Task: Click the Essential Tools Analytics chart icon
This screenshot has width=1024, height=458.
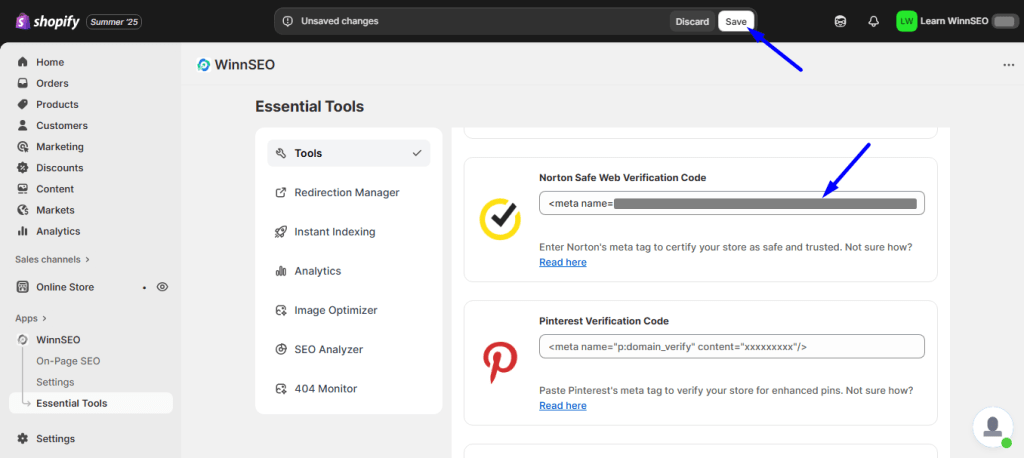Action: click(x=281, y=271)
